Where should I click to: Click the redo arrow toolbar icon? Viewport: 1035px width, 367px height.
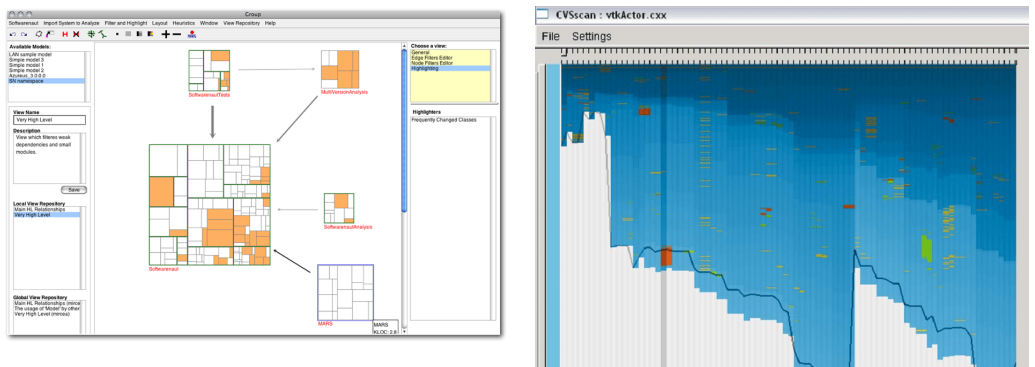(24, 34)
